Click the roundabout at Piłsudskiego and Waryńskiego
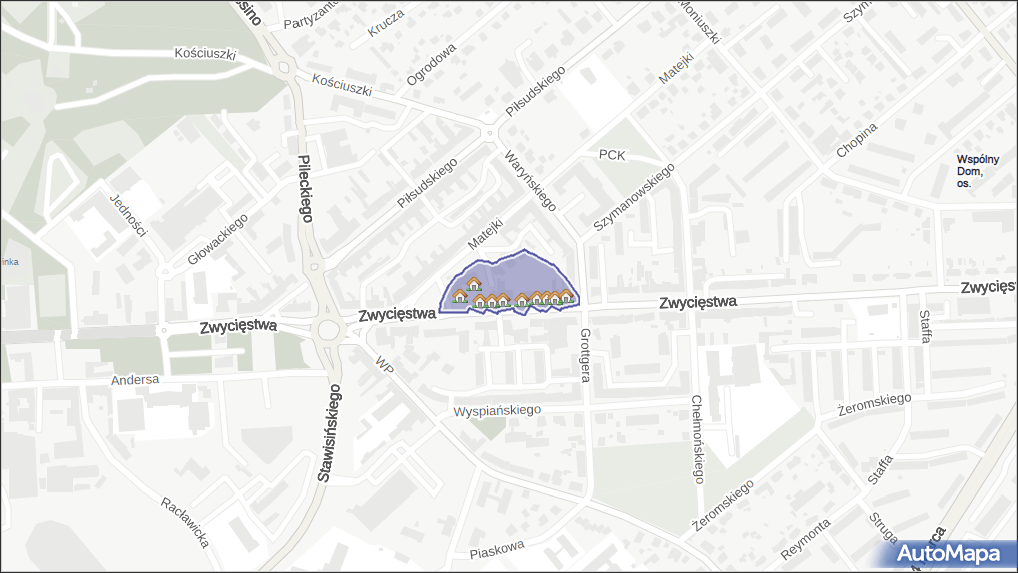The image size is (1018, 573). click(490, 132)
